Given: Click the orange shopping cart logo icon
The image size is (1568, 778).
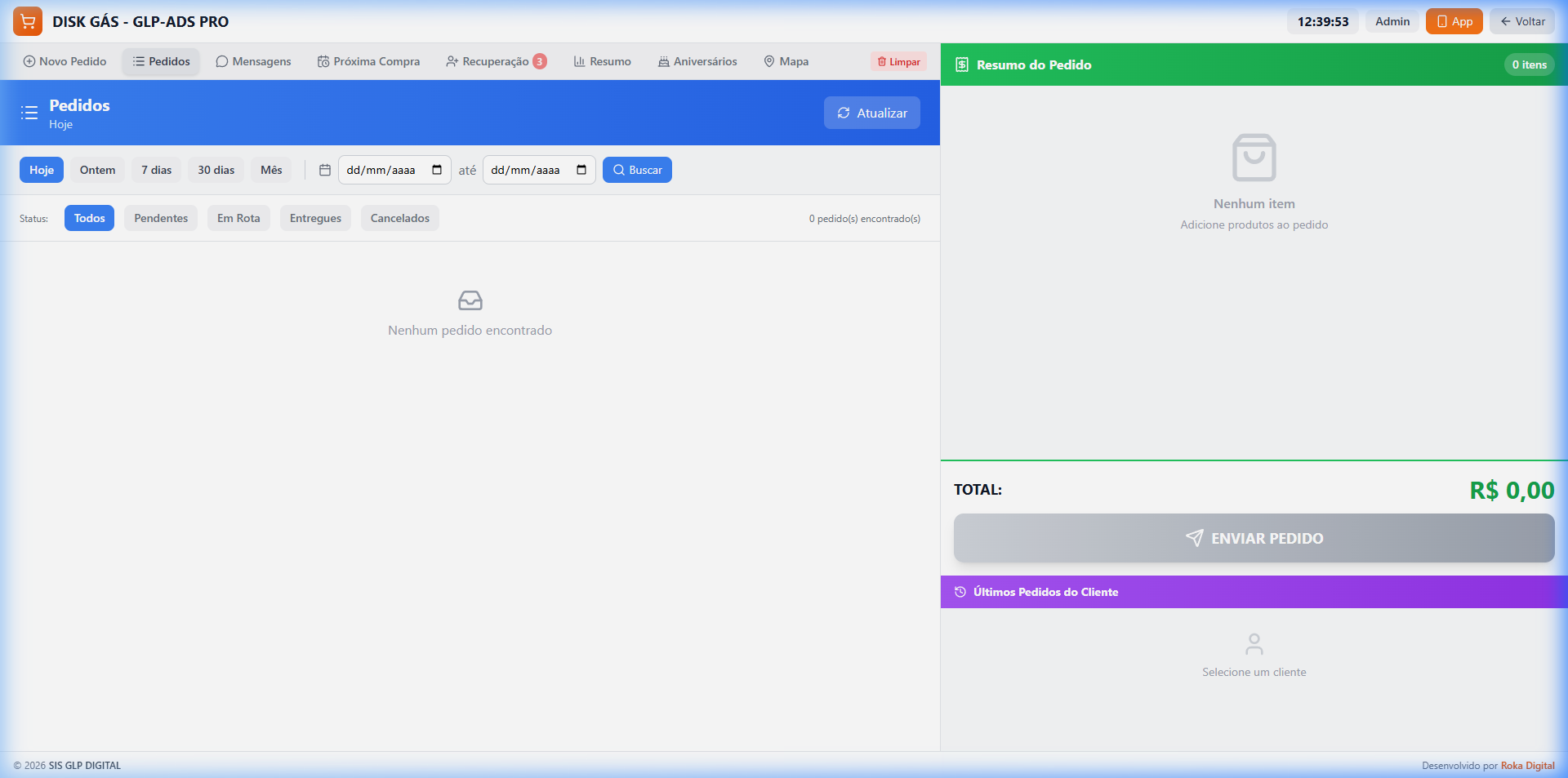Looking at the screenshot, I should pos(28,21).
